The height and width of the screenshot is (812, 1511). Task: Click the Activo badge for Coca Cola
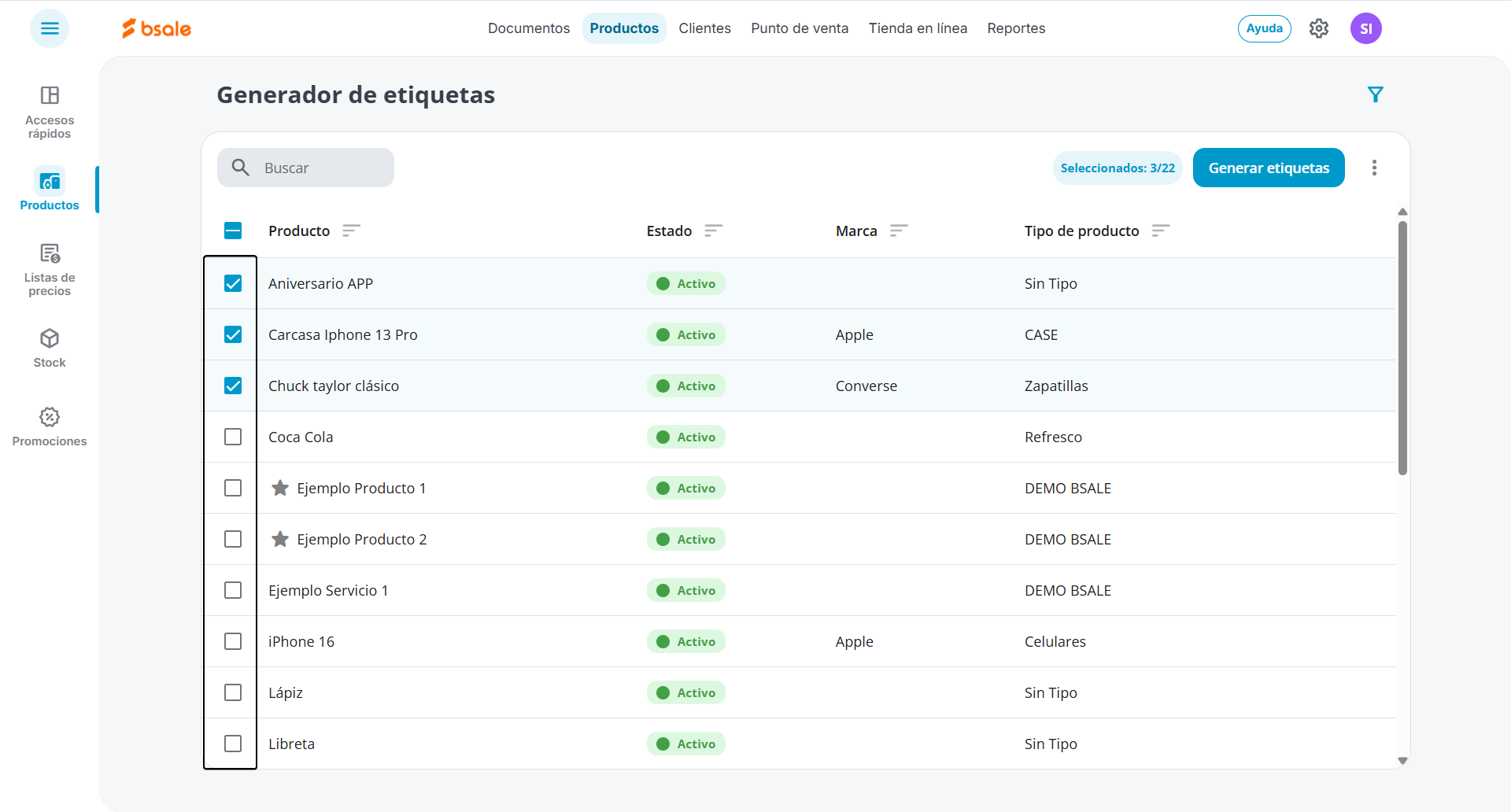686,437
